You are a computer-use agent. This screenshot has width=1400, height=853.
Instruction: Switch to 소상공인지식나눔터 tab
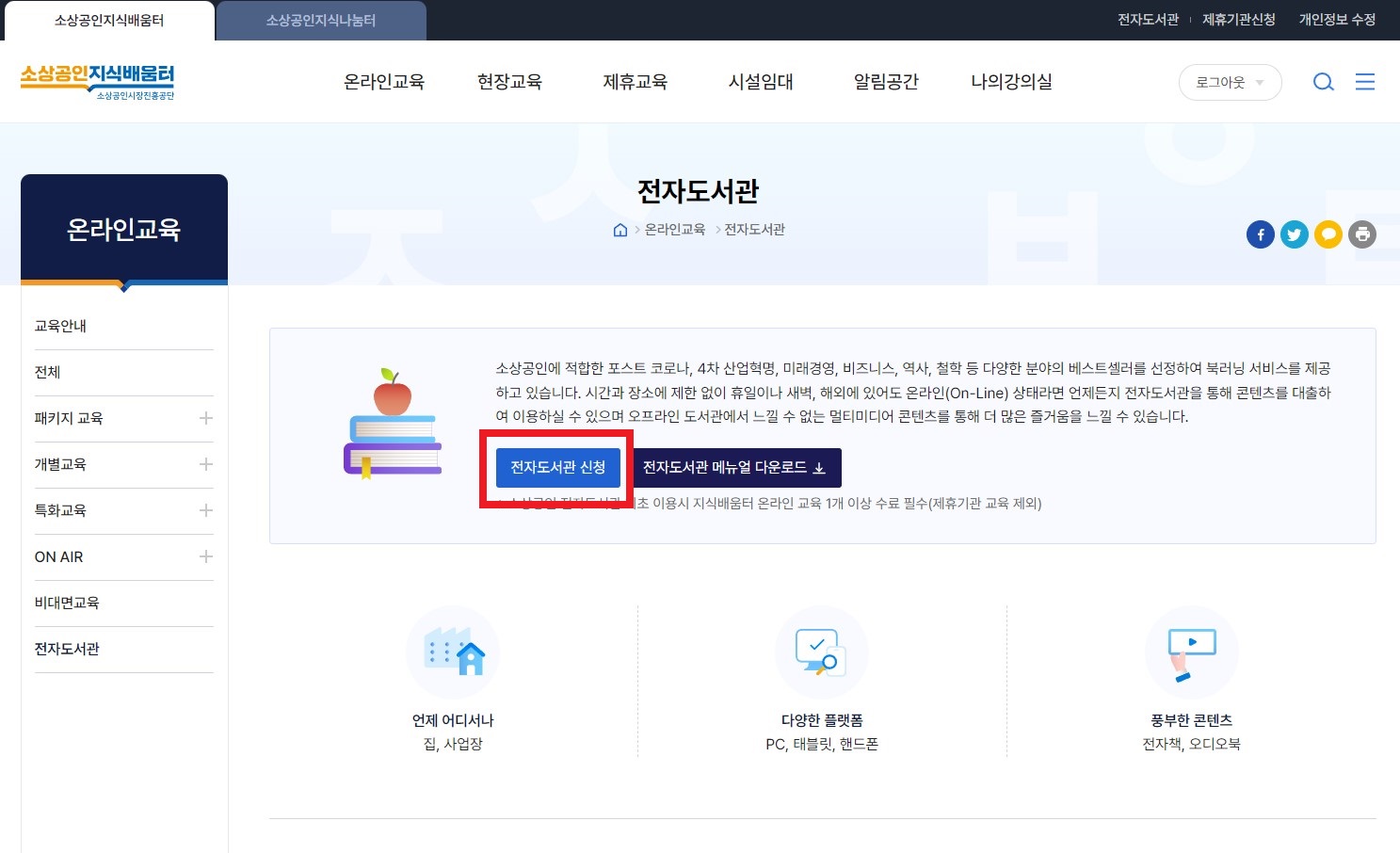321,21
